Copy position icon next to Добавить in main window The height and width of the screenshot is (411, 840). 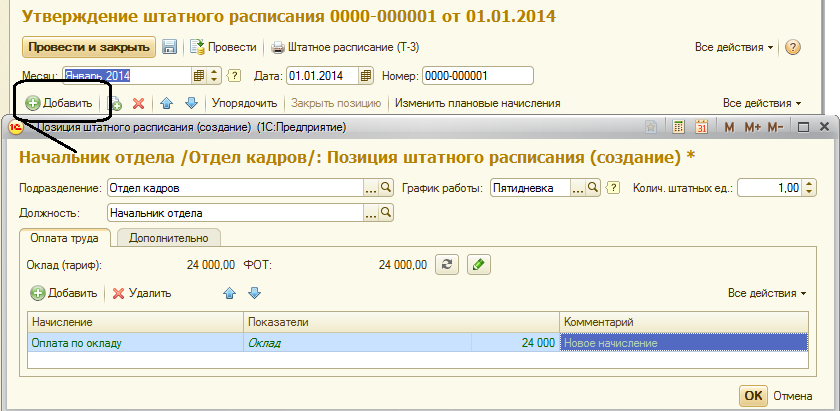point(115,103)
